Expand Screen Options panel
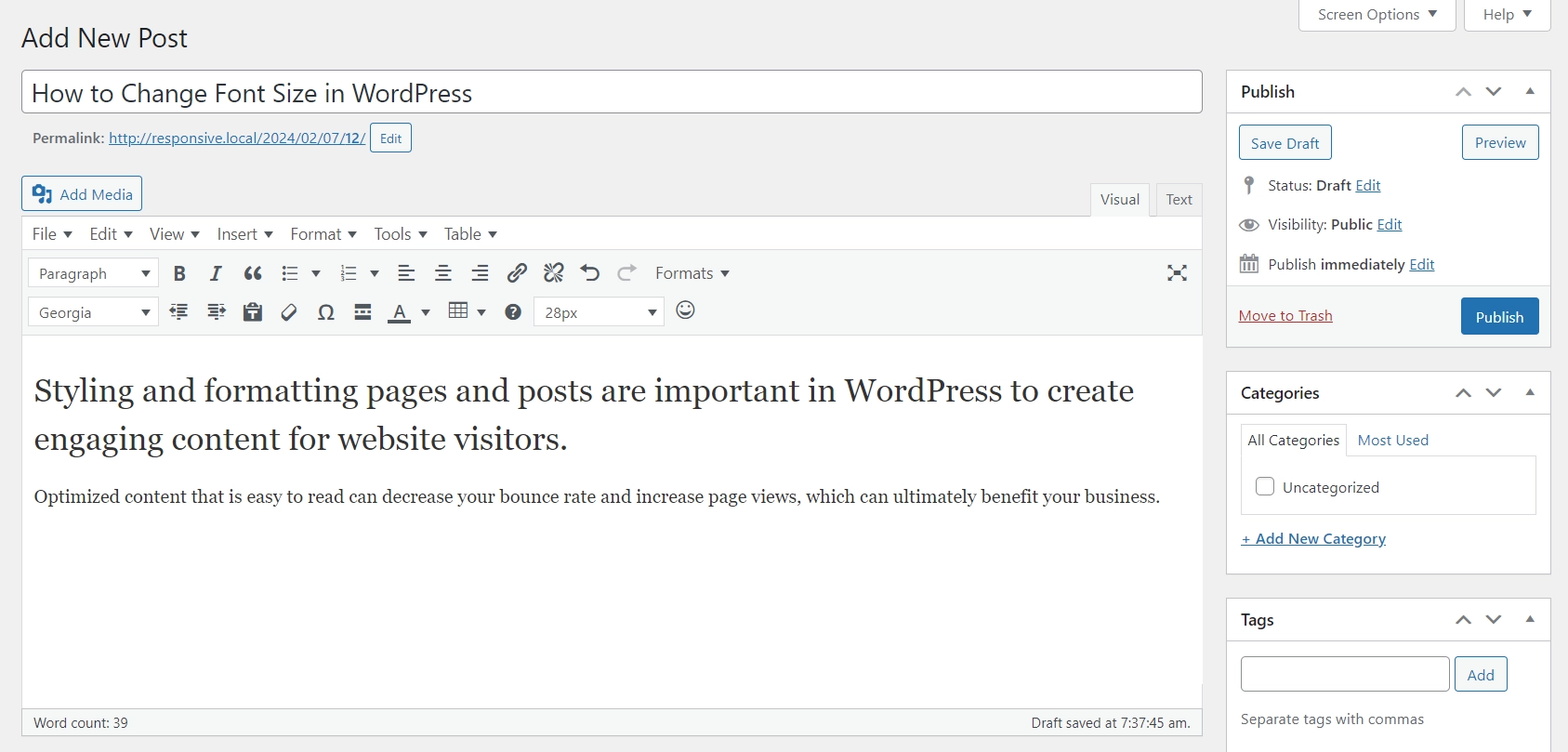The image size is (1568, 752). 1377,15
